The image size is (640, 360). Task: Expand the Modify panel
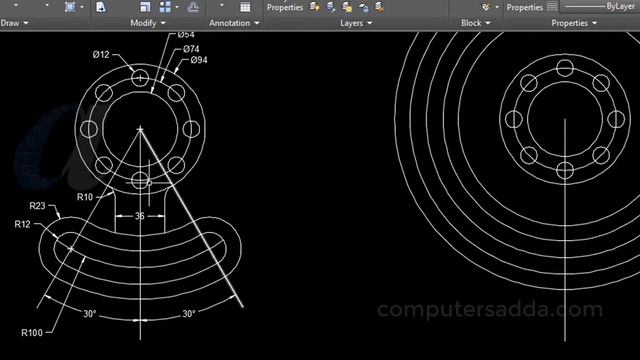pyautogui.click(x=148, y=23)
